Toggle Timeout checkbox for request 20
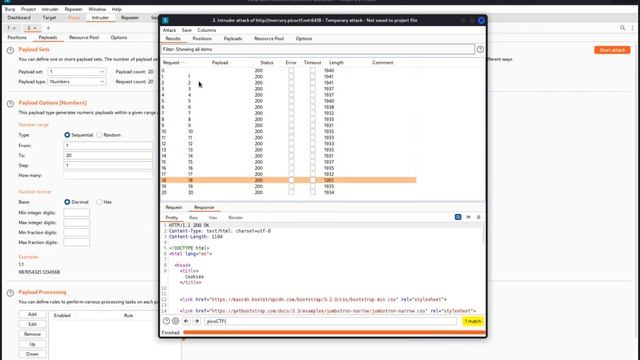Viewport: 640px width, 360px height. coord(313,192)
